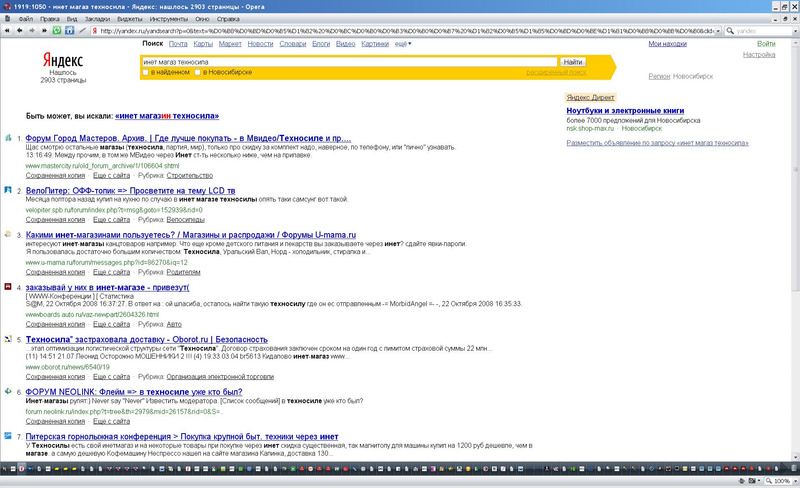Open the address bar history dropdown
The image size is (800, 488).
click(x=718, y=31)
